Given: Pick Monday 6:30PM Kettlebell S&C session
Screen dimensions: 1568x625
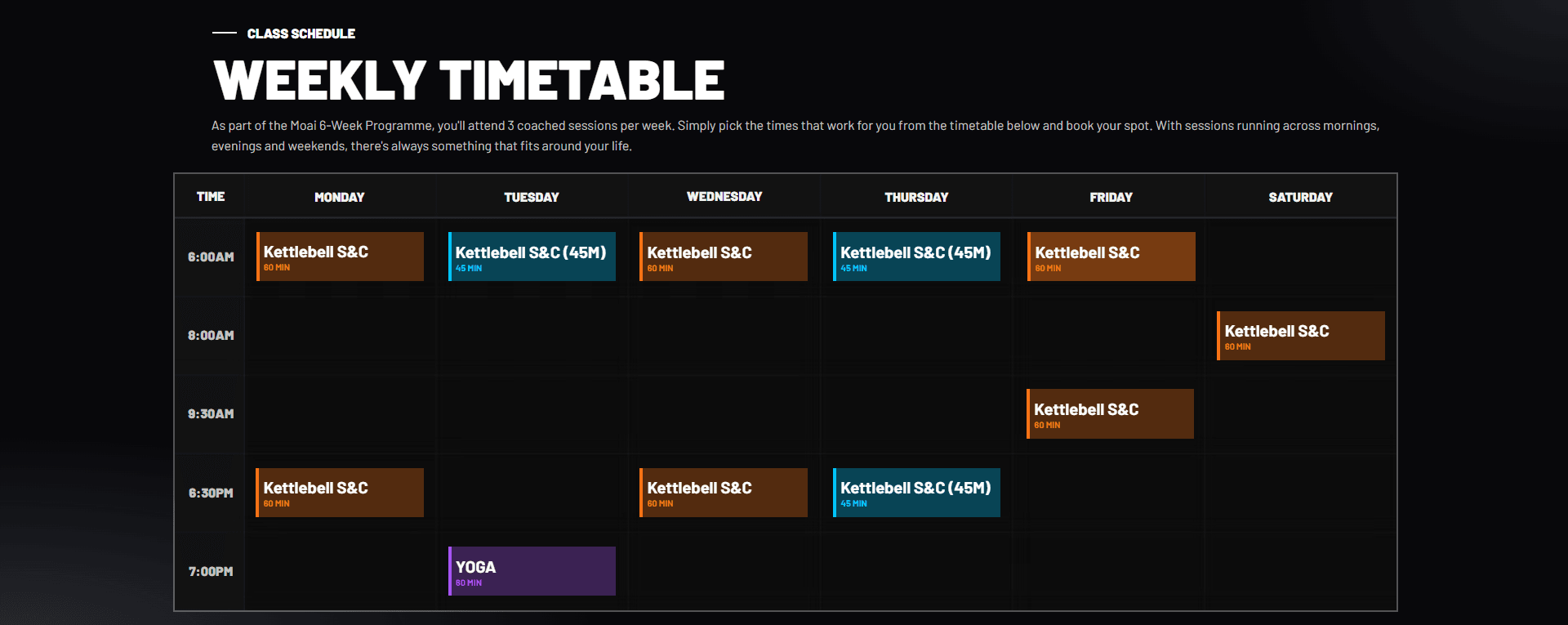Looking at the screenshot, I should [340, 493].
